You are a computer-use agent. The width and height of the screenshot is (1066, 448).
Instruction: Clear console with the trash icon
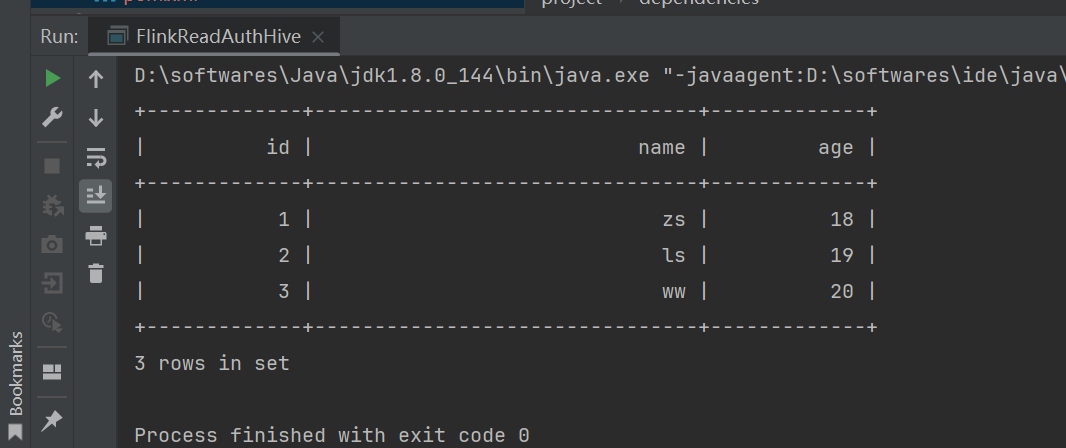(96, 273)
